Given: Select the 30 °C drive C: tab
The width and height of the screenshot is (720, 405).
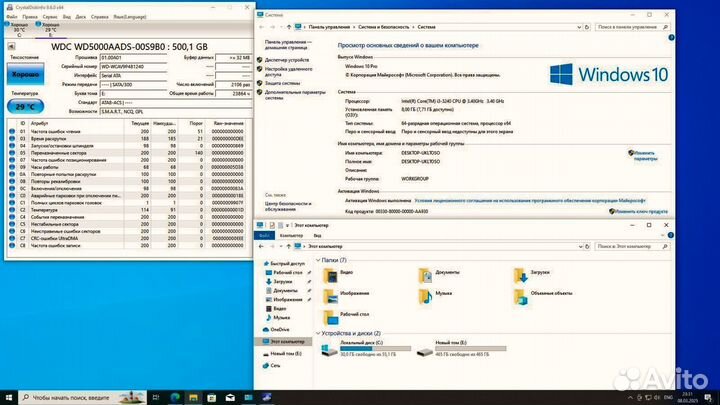Looking at the screenshot, I should point(18,30).
